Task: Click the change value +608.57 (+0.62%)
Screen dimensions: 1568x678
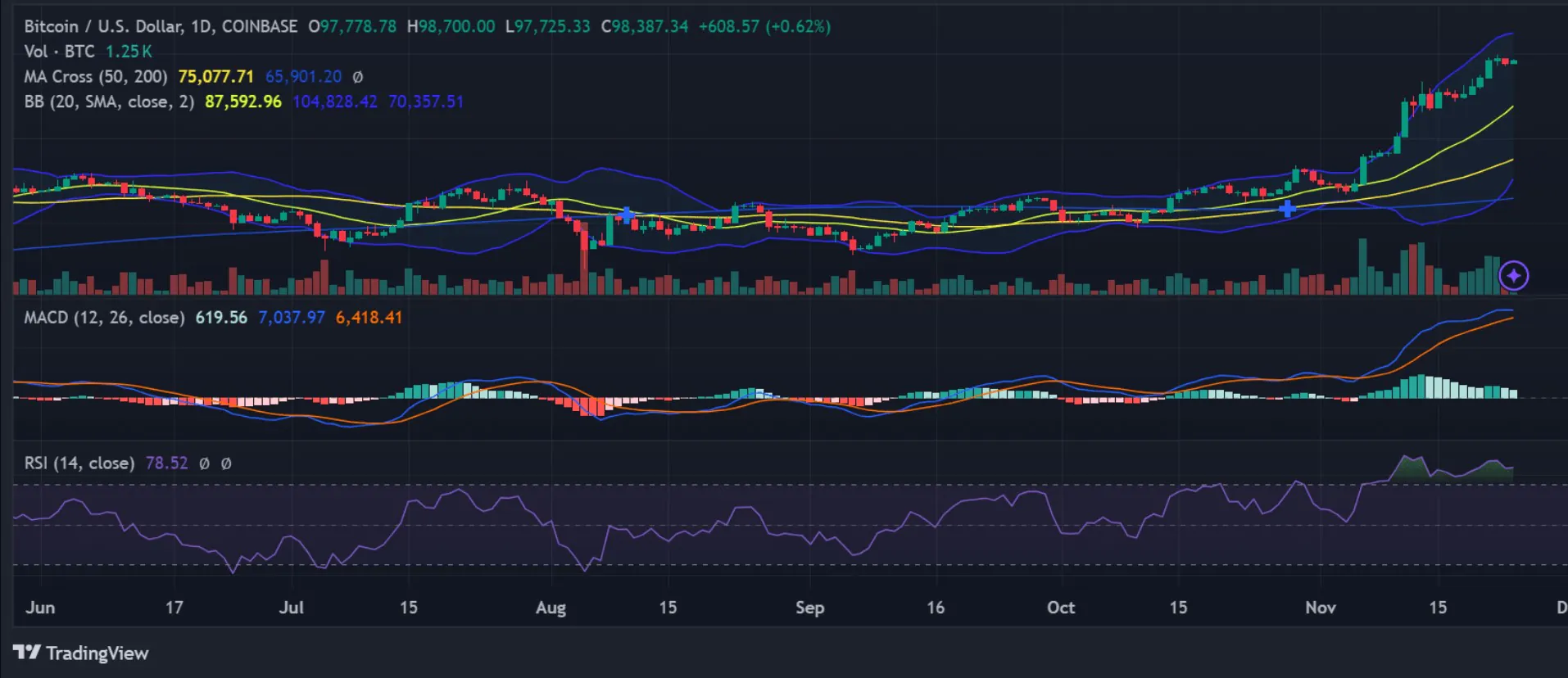Action: tap(764, 26)
